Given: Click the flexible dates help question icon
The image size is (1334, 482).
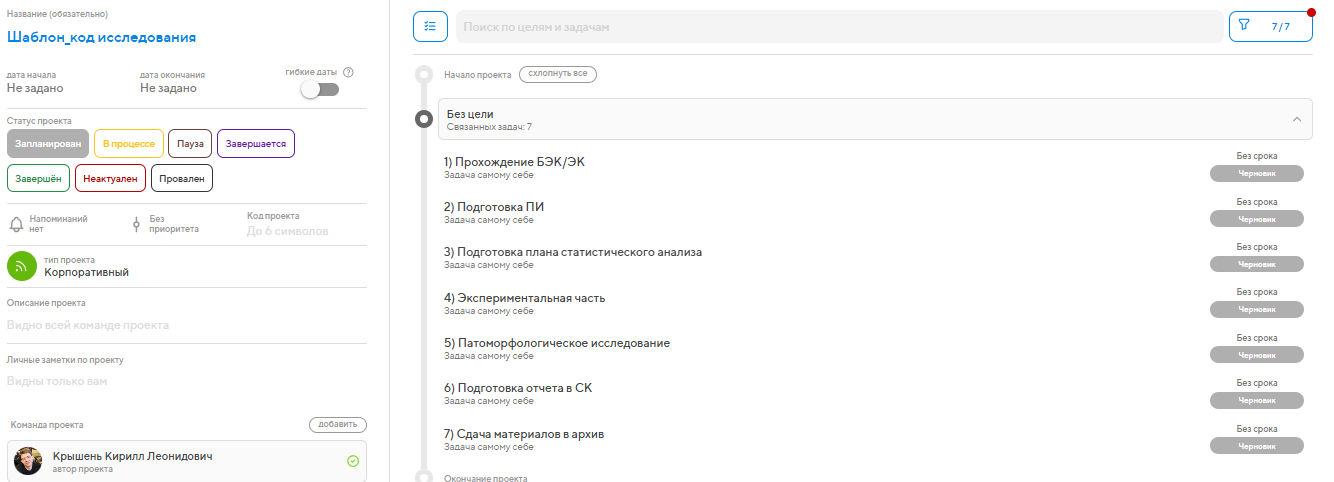Looking at the screenshot, I should [349, 72].
